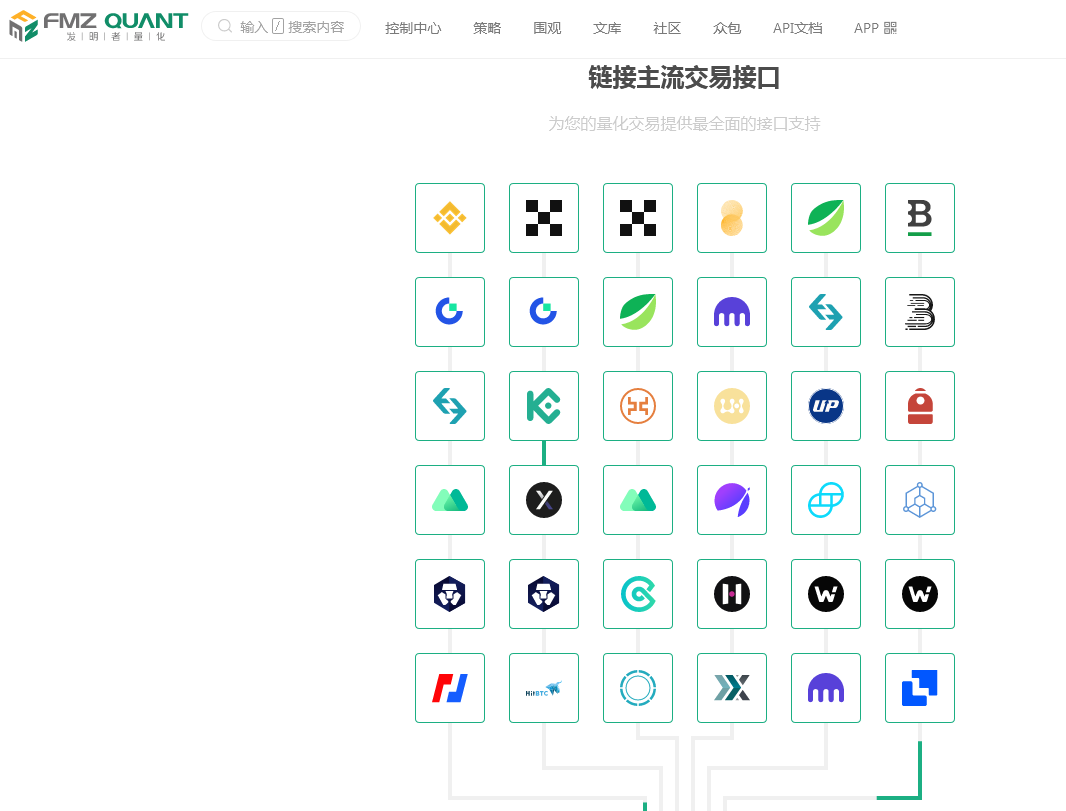The width and height of the screenshot is (1066, 811).
Task: Open the purple leaf-shaped exchange icon
Action: [x=732, y=500]
